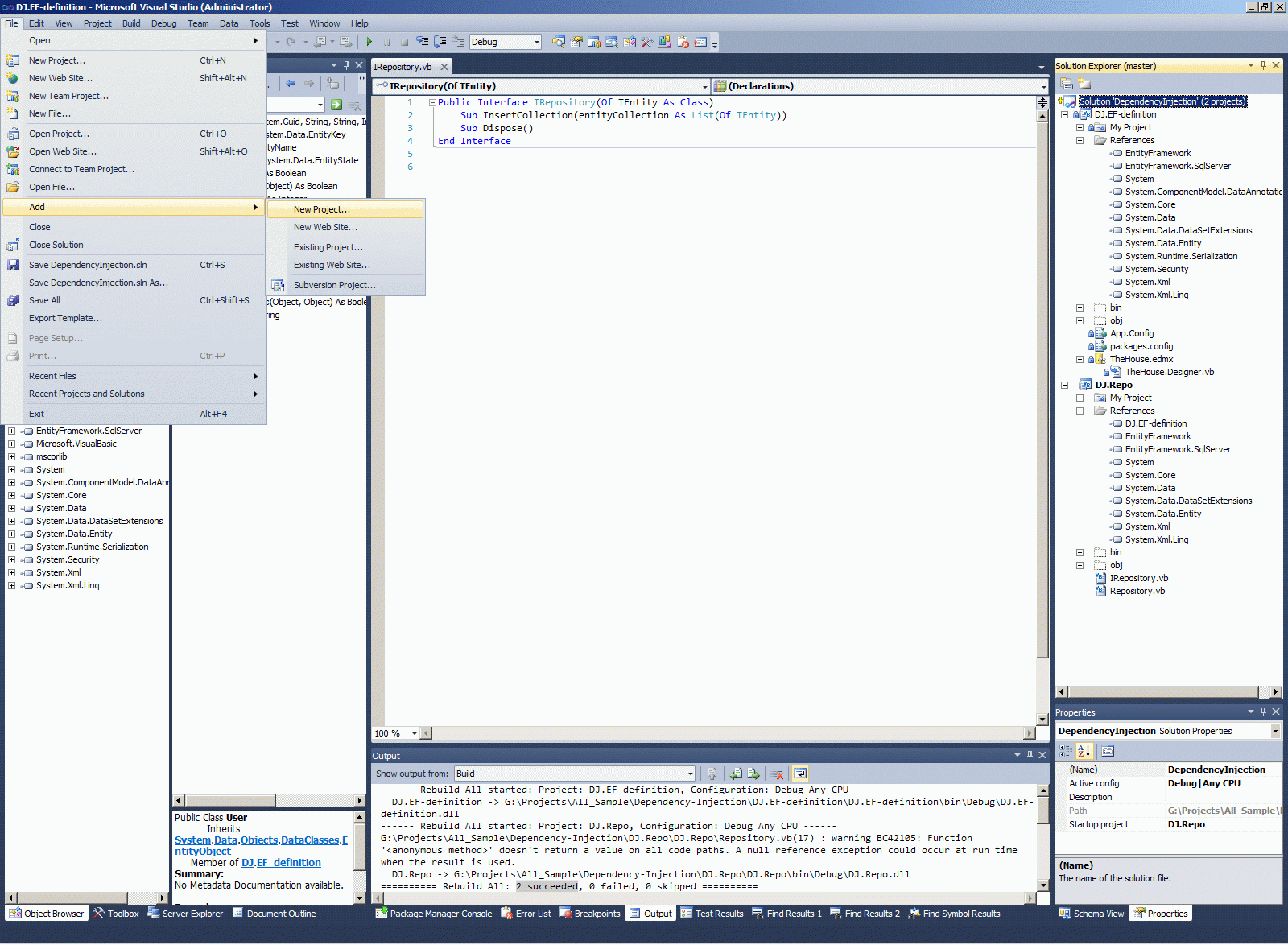Toggle auto-hide pin on Output panel
The height and width of the screenshot is (945, 1288).
pyautogui.click(x=1030, y=755)
